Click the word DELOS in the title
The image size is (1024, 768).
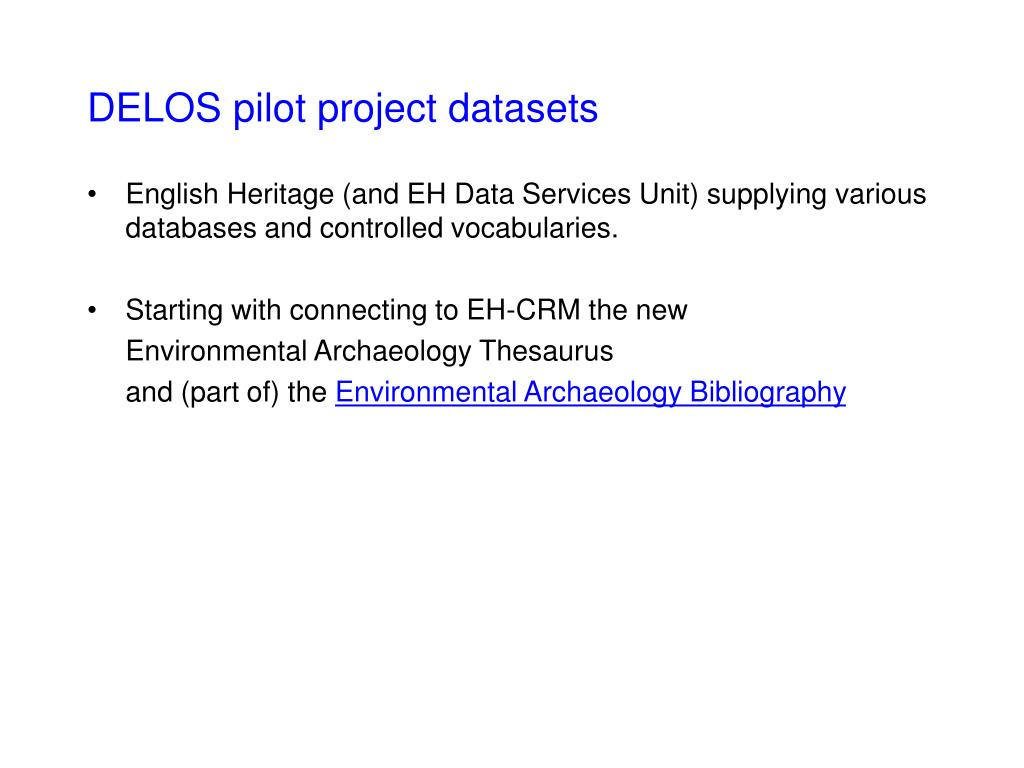pyautogui.click(x=155, y=108)
